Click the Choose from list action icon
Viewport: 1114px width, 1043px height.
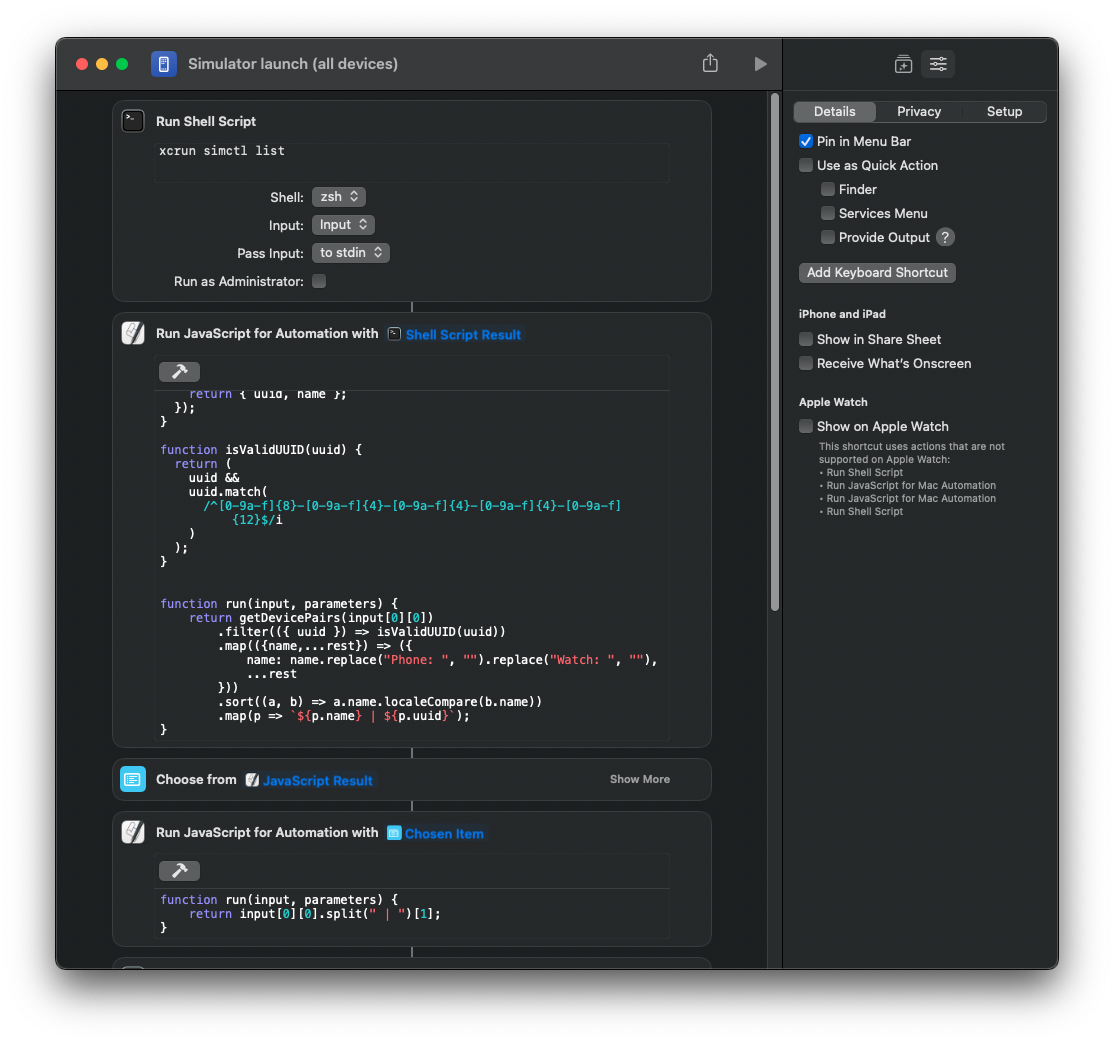(x=133, y=779)
